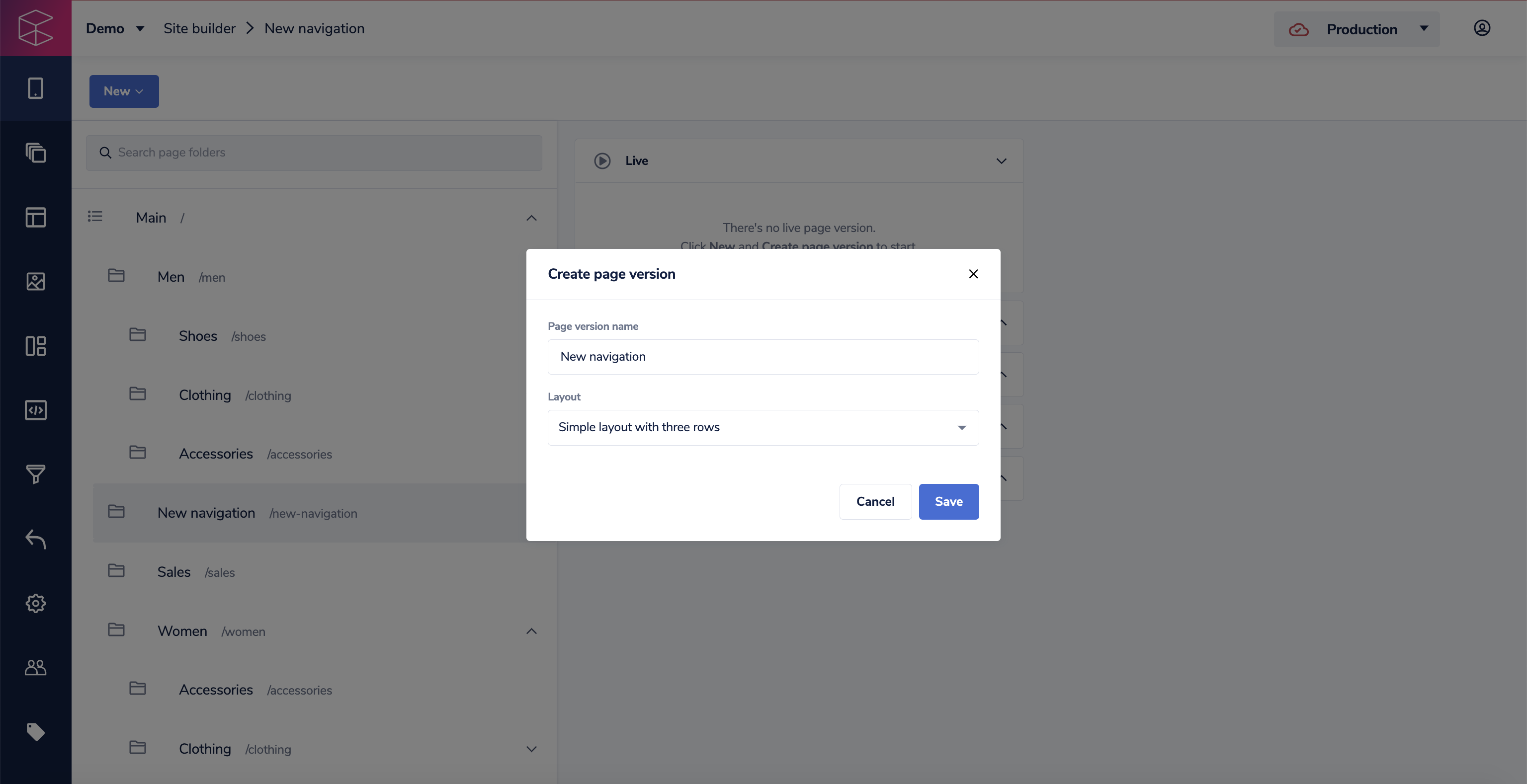Open the Layout dropdown in dialog
The height and width of the screenshot is (784, 1527).
763,427
